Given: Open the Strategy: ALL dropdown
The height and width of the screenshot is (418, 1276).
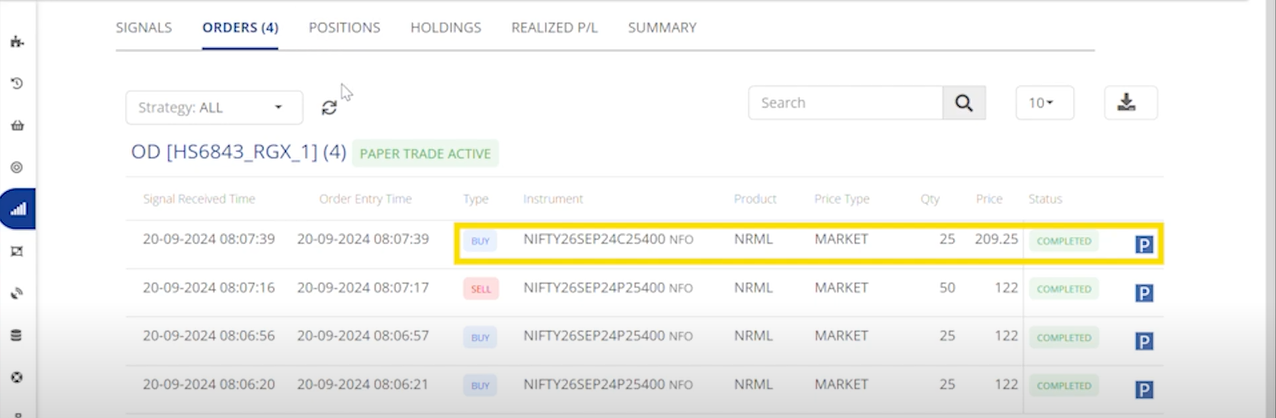Looking at the screenshot, I should [214, 107].
